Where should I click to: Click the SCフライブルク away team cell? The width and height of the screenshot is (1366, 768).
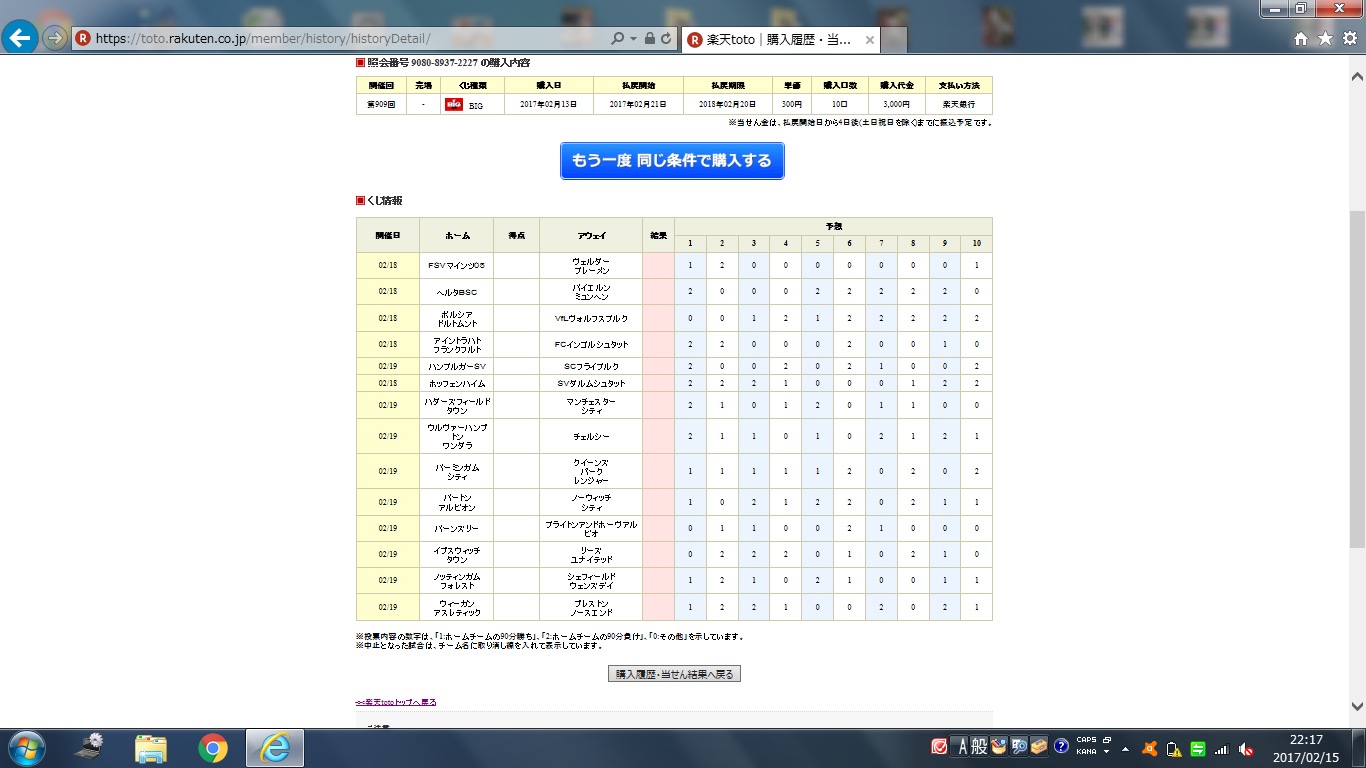coord(591,366)
